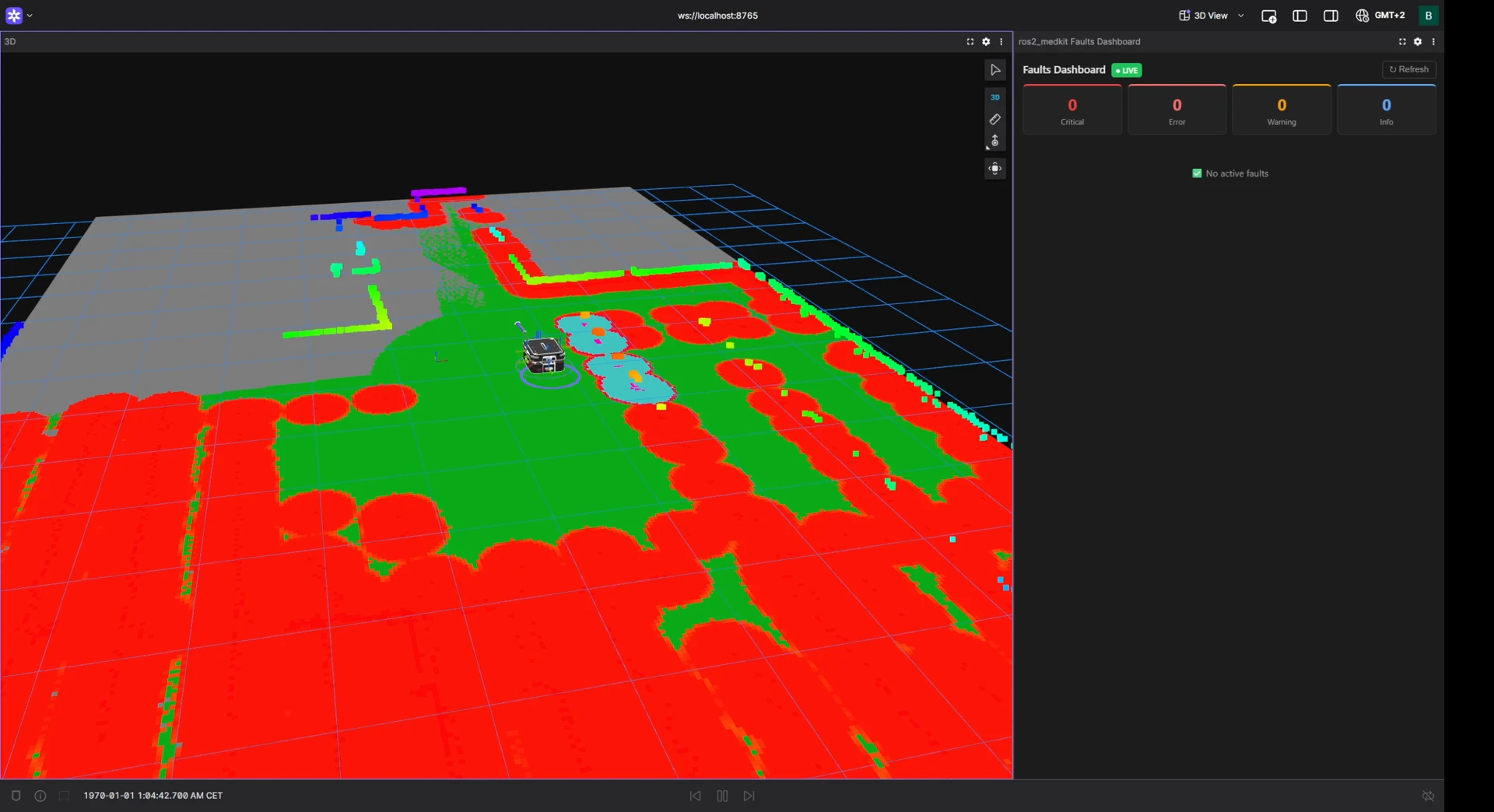Seek forward one frame

(x=749, y=796)
